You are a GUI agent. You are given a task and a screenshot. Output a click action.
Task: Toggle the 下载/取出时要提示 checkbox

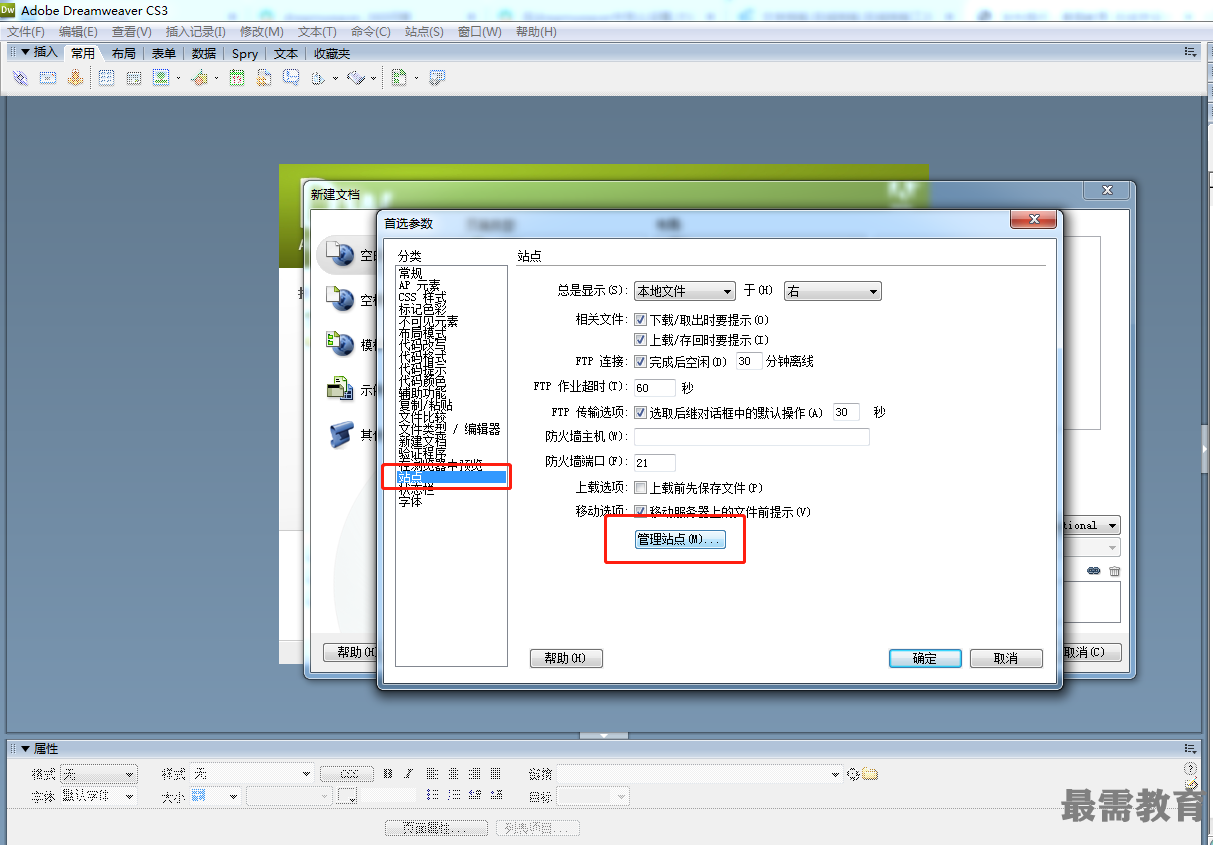coord(640,320)
